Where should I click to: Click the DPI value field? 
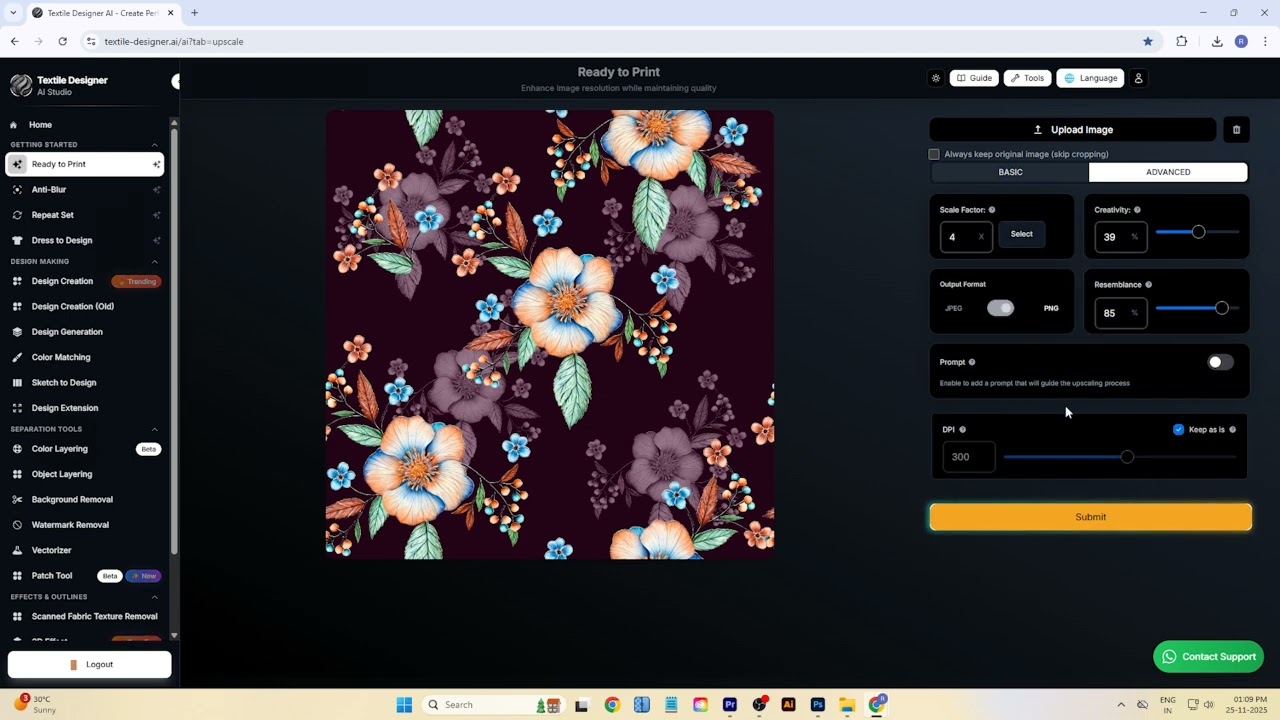[969, 457]
